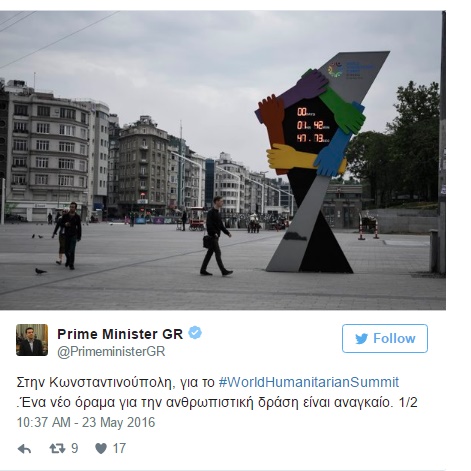Click the summit logo at the top of the sculpture
Screen dimensions: 471x471
pos(347,69)
